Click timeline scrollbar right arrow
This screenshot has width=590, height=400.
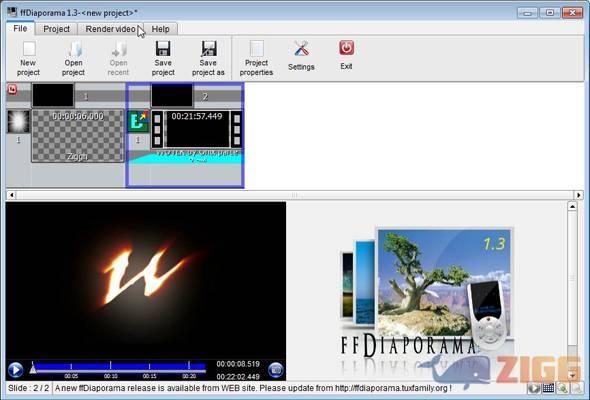579,195
